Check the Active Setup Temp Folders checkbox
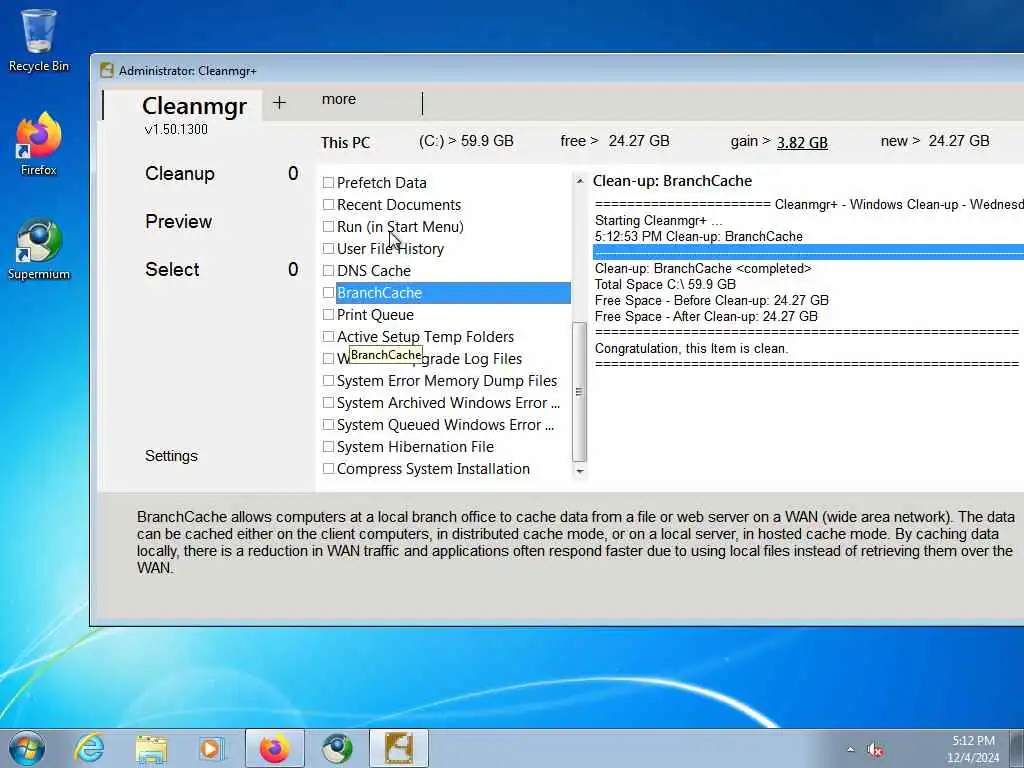The image size is (1024, 768). click(328, 337)
